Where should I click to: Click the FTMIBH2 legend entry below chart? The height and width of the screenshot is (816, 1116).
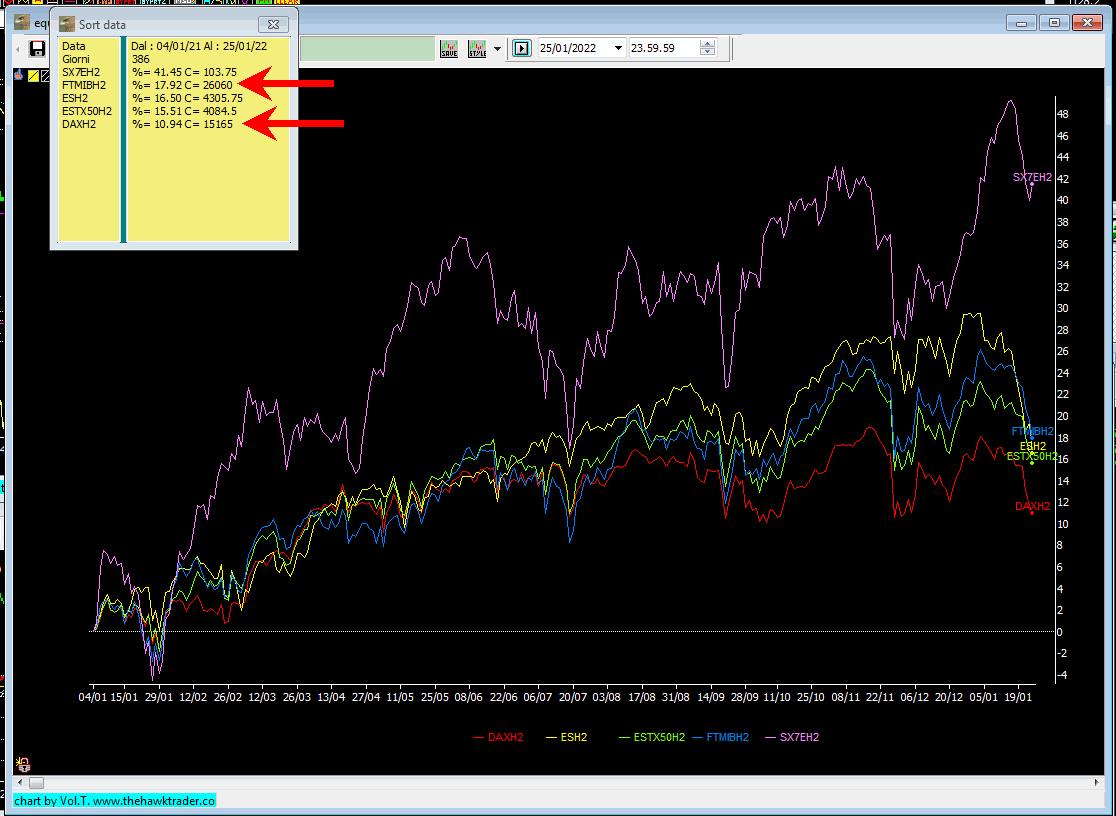coord(720,737)
